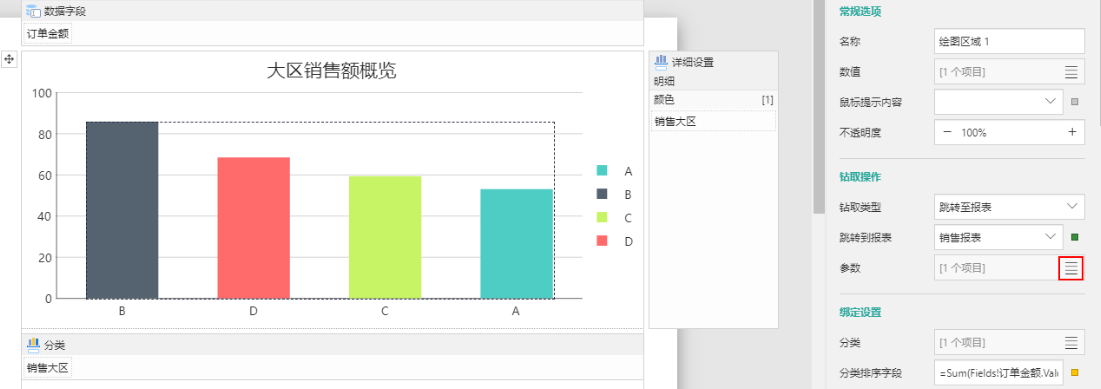Viewport: 1101px width, 389px height.
Task: Open the 分类 items list editor
Action: click(1071, 343)
